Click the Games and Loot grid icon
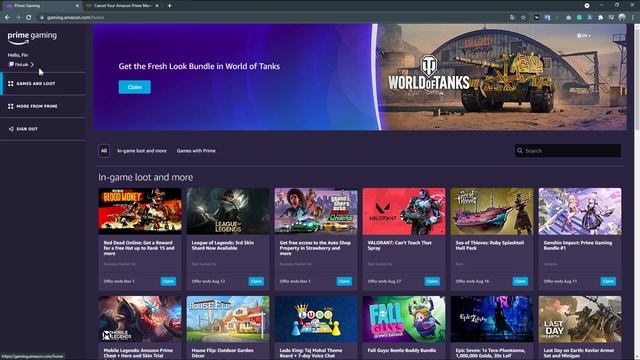Viewport: 640px width, 360px height. 11,84
